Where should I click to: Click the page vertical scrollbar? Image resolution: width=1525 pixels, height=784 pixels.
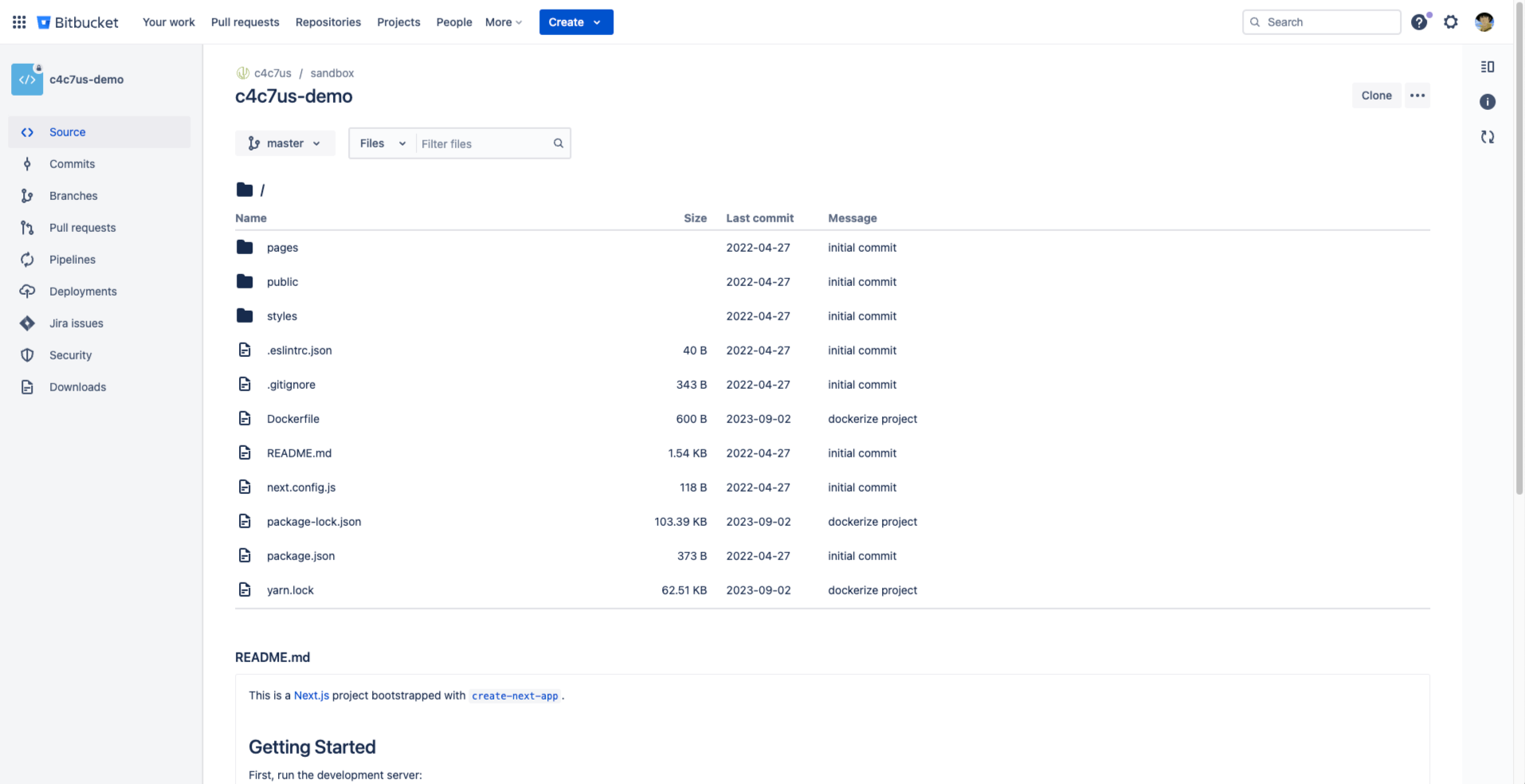click(1519, 247)
